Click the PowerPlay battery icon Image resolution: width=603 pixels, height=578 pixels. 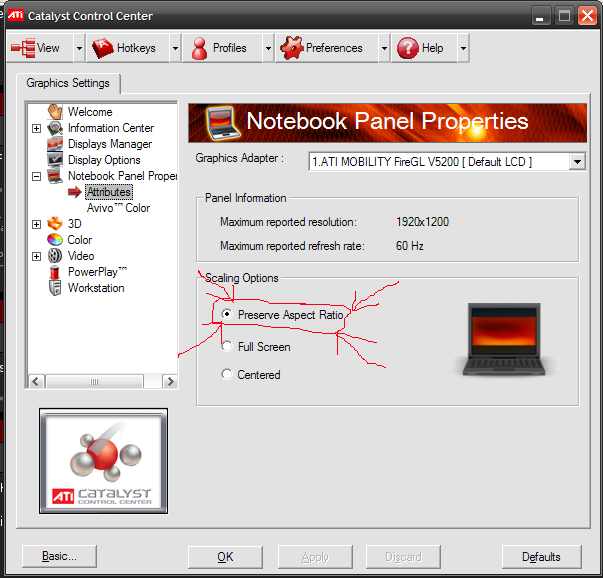[55, 272]
